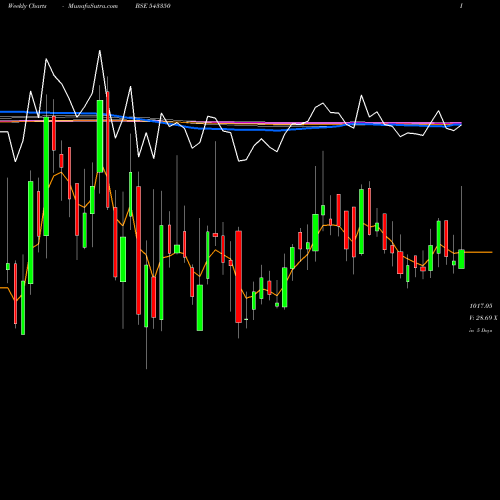Click the 'MunafaSutra.com' label
The width and height of the screenshot is (500, 500).
93,6
